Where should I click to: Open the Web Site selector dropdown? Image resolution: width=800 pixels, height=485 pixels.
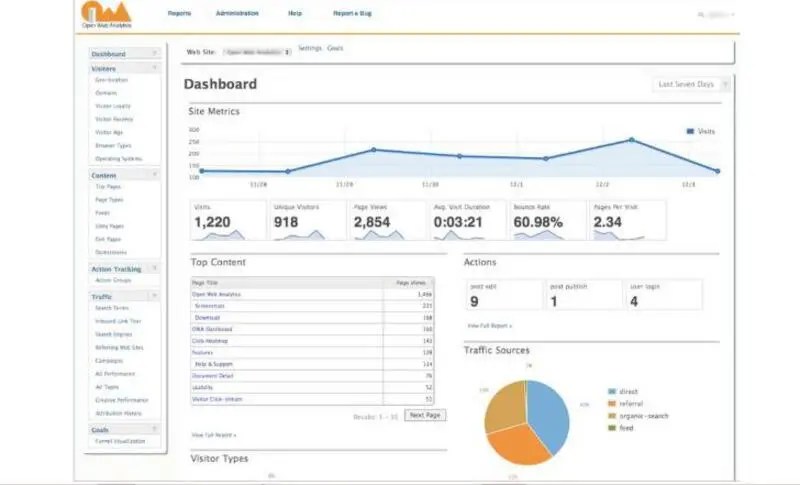(x=257, y=50)
